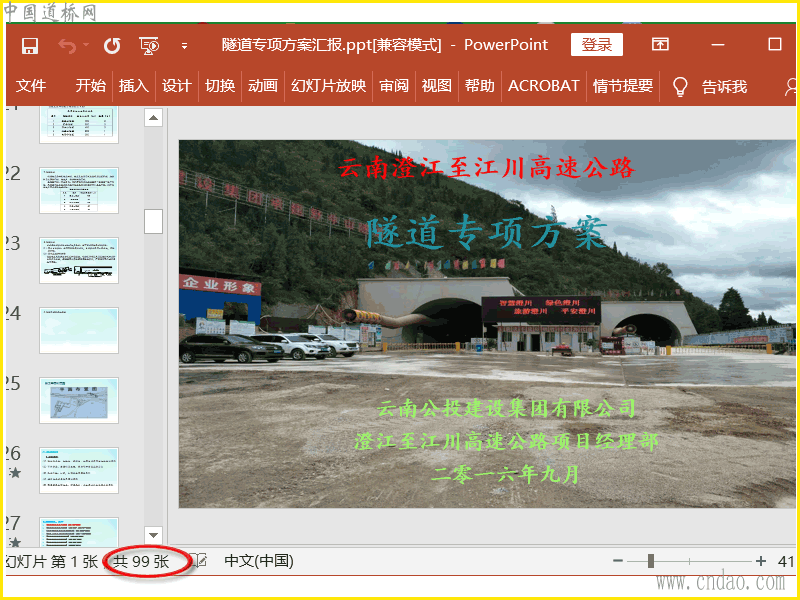This screenshot has width=800, height=600.
Task: Click the zoom slider handle
Action: point(651,561)
